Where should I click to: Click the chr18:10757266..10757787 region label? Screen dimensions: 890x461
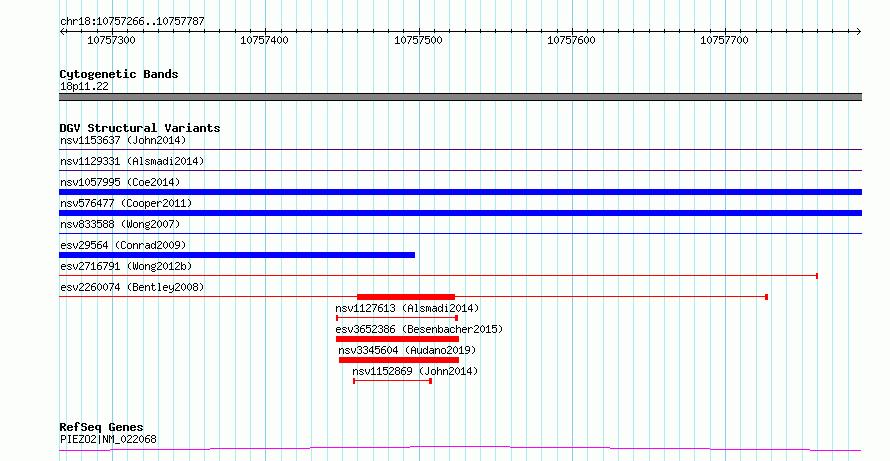[x=132, y=22]
